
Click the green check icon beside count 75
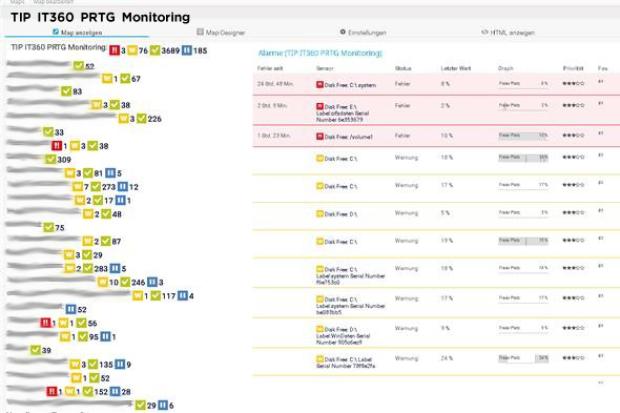tap(49, 227)
